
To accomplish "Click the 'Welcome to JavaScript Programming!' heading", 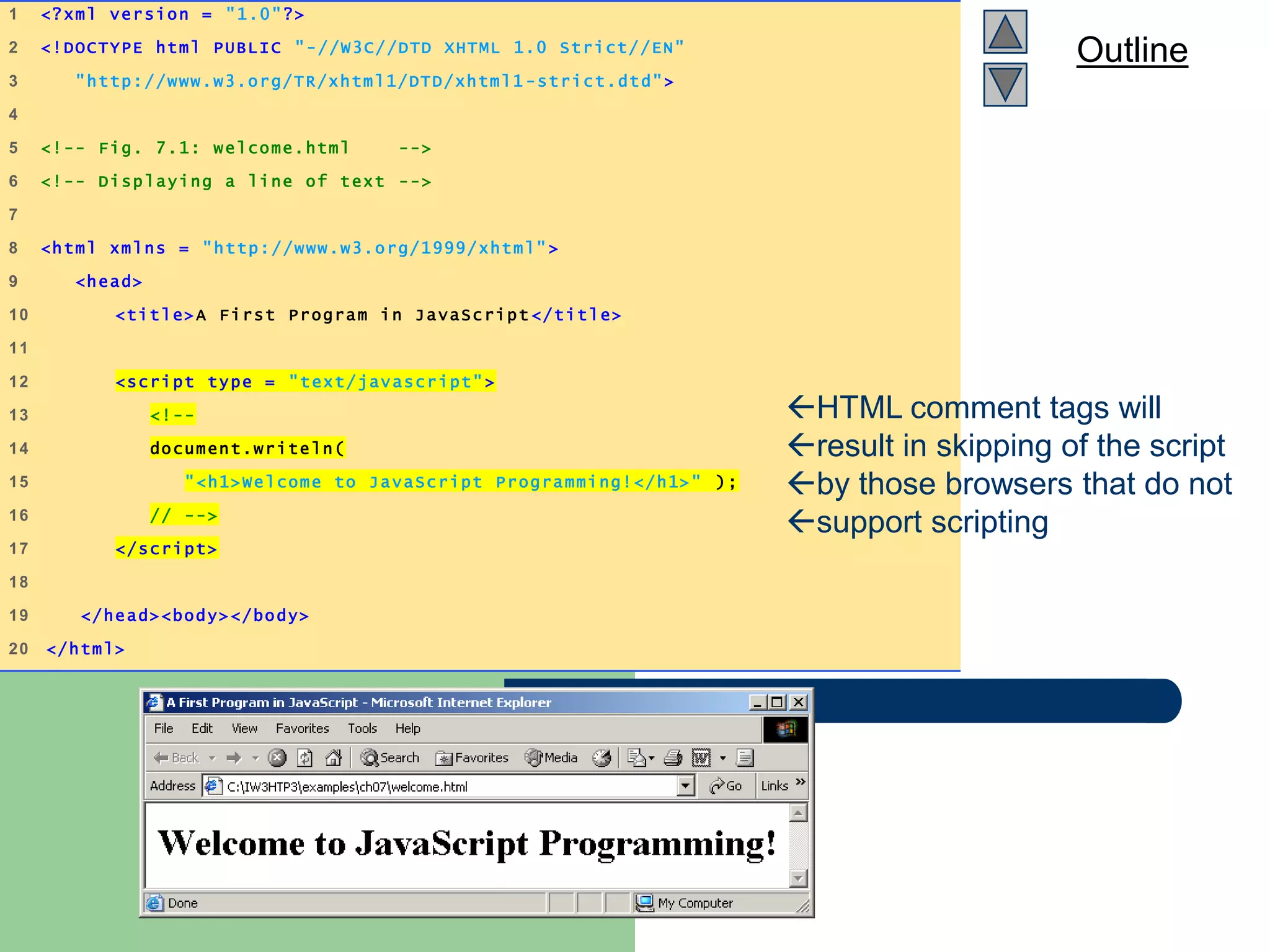I will [x=466, y=844].
